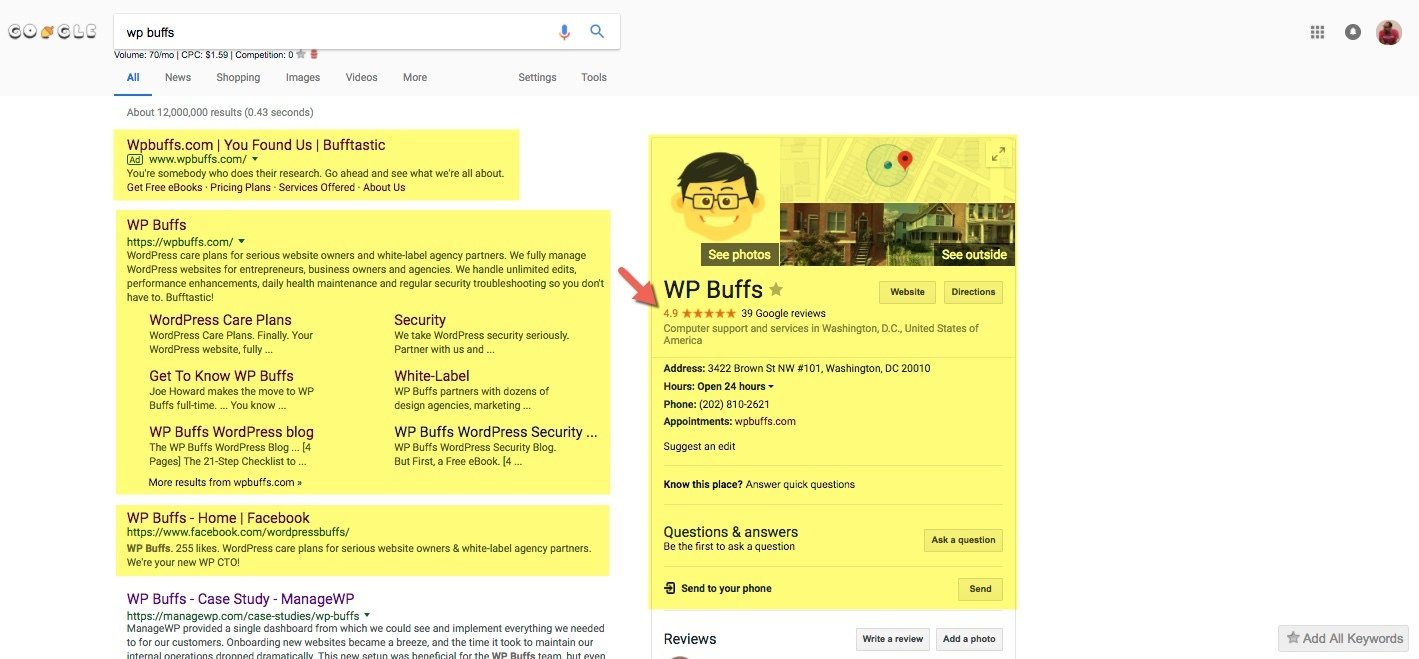The image size is (1419, 659).
Task: Click the magnifying glass search icon
Action: click(x=597, y=32)
